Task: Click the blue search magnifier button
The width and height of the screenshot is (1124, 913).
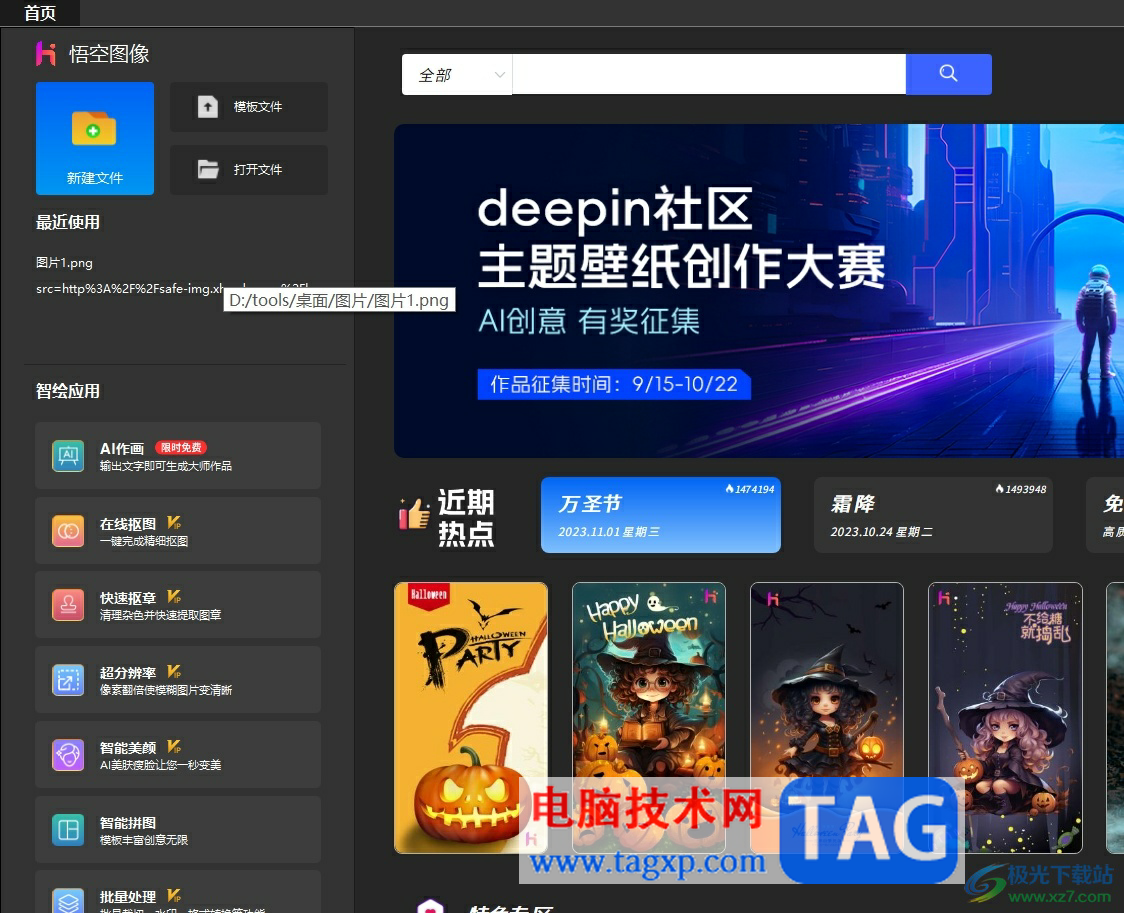Action: [x=948, y=75]
